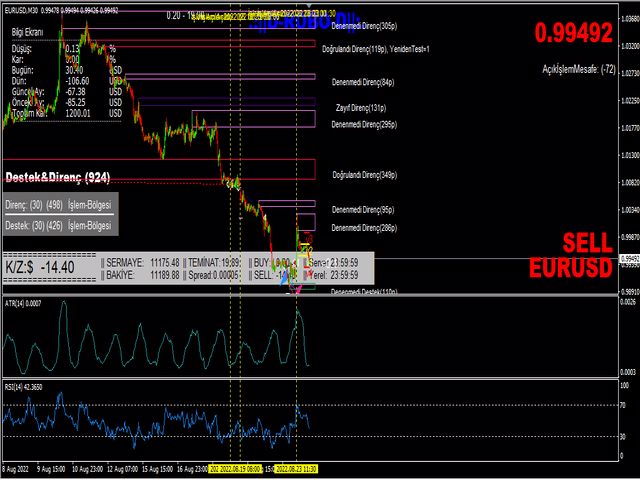
Task: Select the Denenmedi Direnç(305p) label
Action: tap(364, 26)
